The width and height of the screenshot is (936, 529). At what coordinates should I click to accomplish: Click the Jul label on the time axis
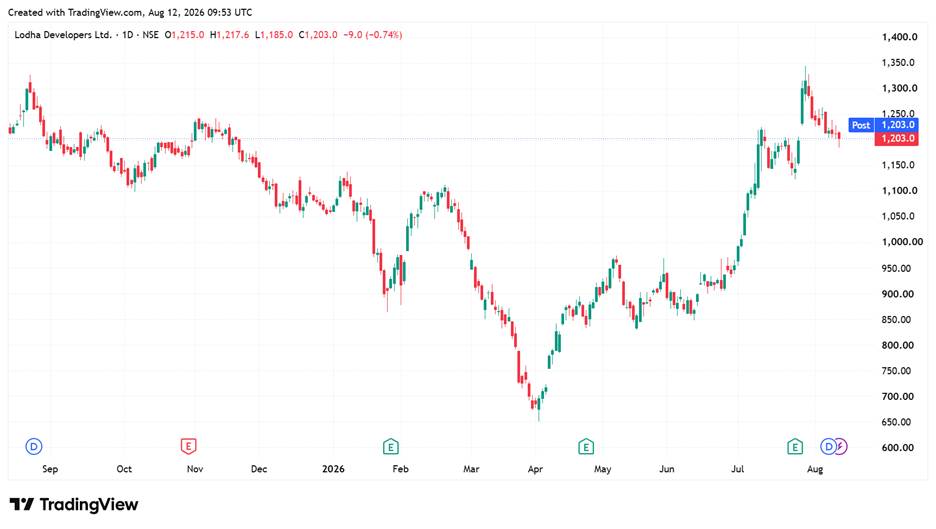tap(738, 469)
